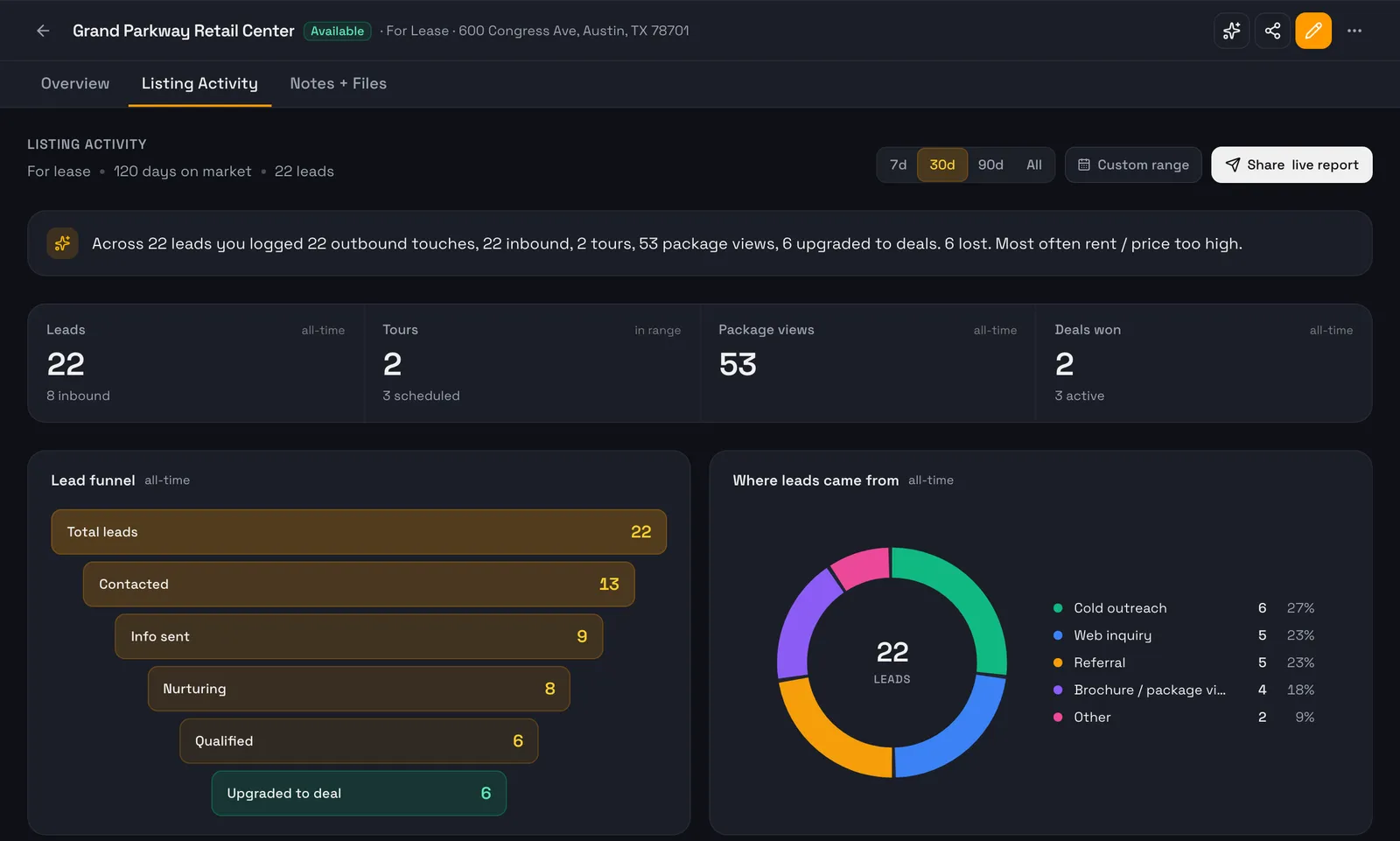Viewport: 1400px width, 841px height.
Task: Click the Tours stat card
Action: click(532, 363)
